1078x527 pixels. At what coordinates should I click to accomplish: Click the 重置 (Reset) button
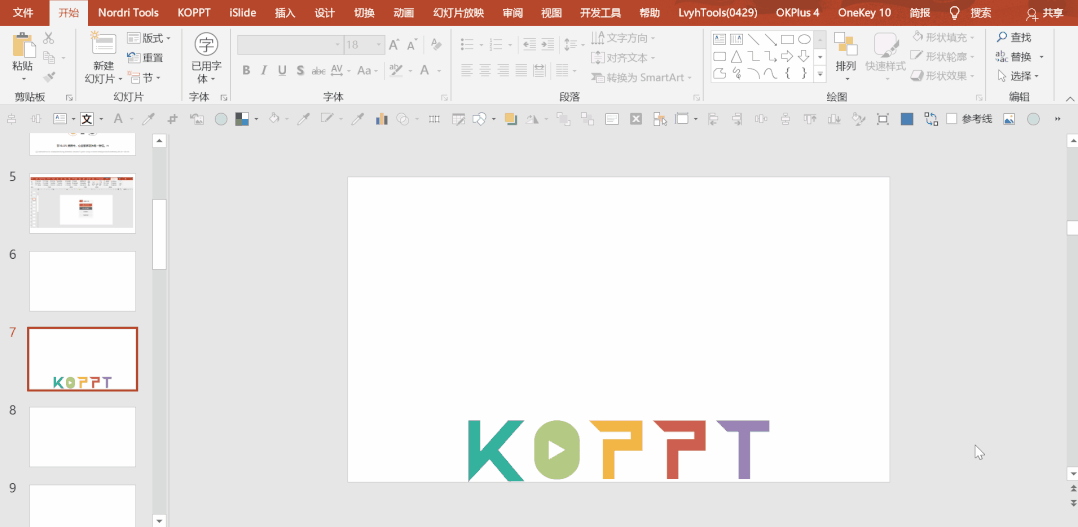tap(146, 58)
